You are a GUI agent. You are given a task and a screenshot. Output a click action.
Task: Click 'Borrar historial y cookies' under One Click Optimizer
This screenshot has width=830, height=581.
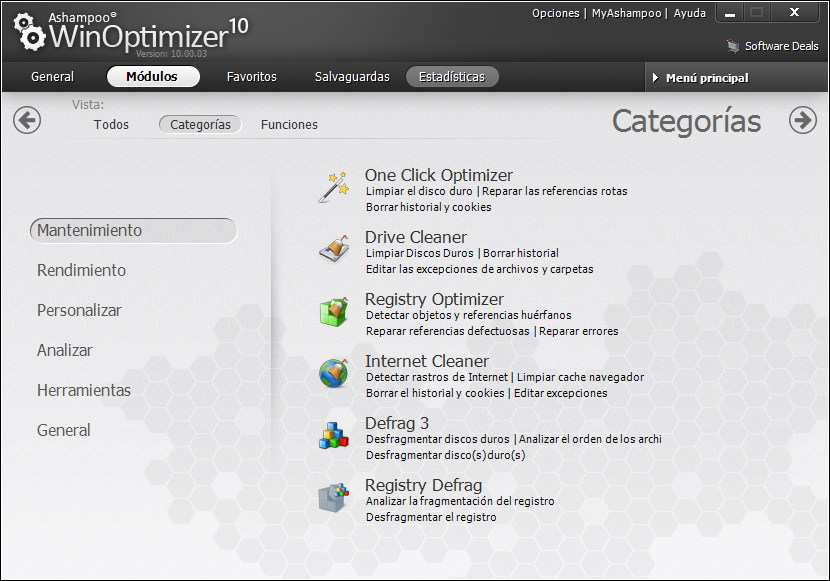[x=429, y=207]
